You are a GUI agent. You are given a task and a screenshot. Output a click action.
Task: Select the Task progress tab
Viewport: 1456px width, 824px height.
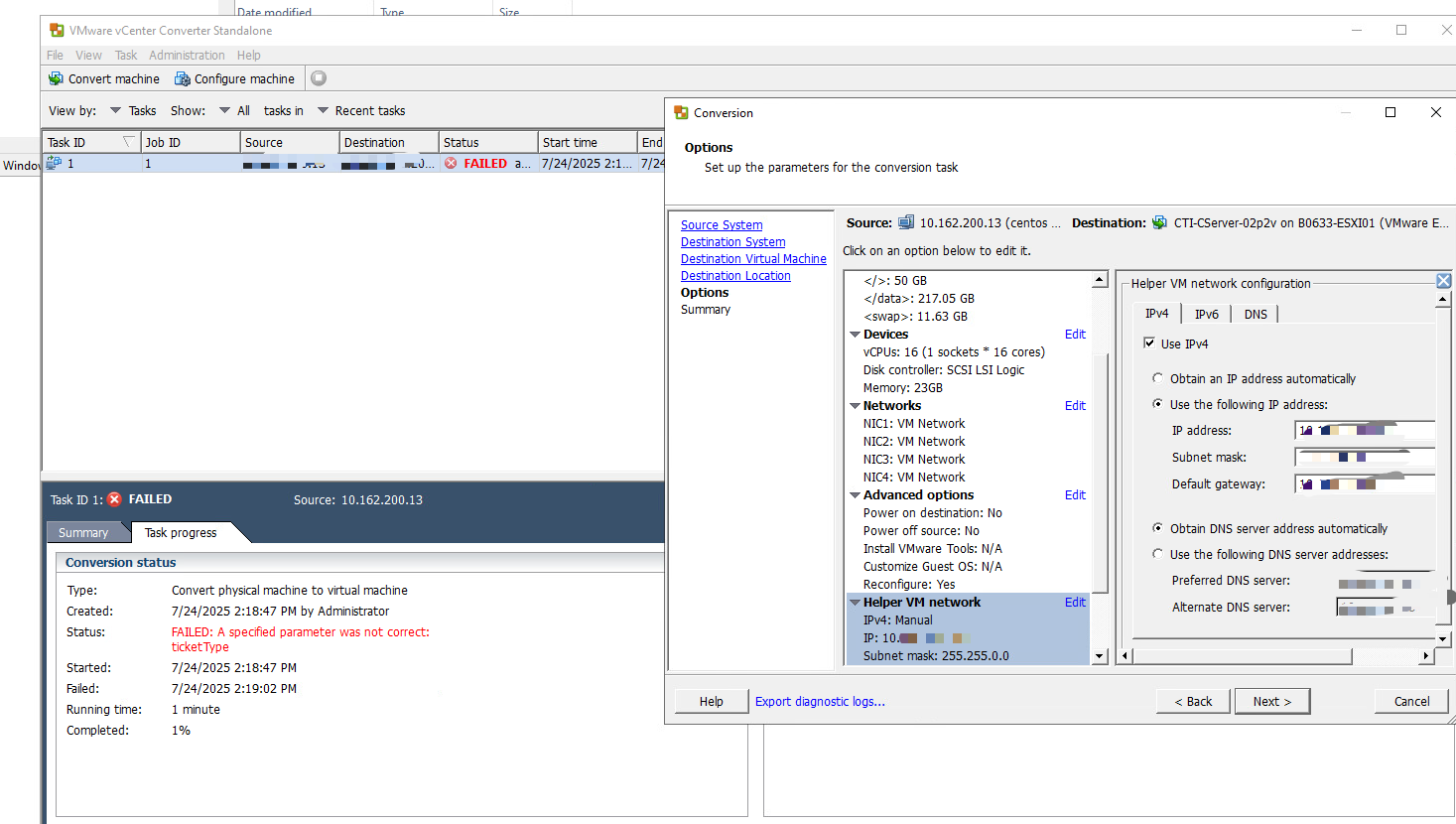[181, 533]
